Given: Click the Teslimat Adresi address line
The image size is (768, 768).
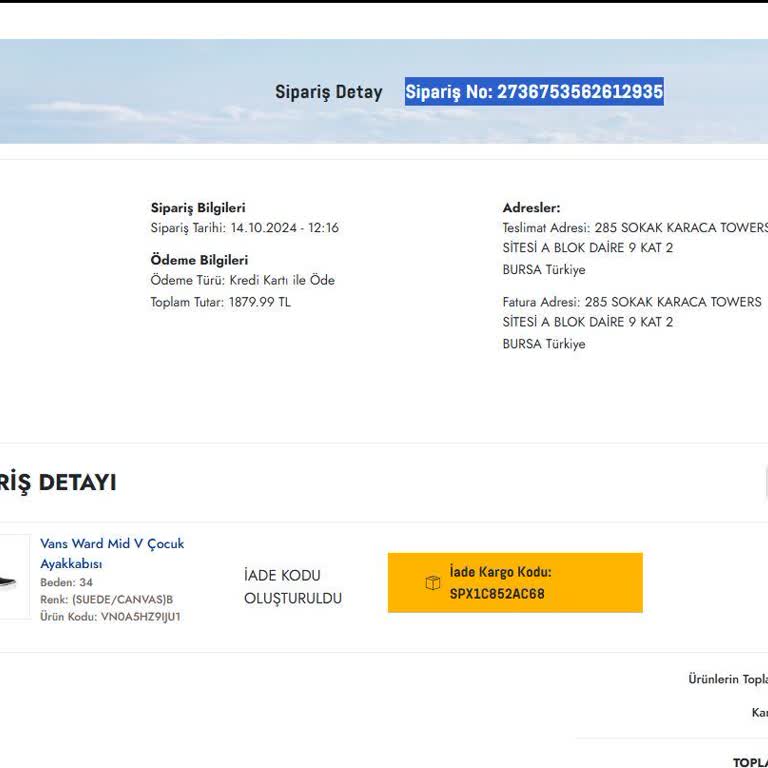Looking at the screenshot, I should [634, 228].
